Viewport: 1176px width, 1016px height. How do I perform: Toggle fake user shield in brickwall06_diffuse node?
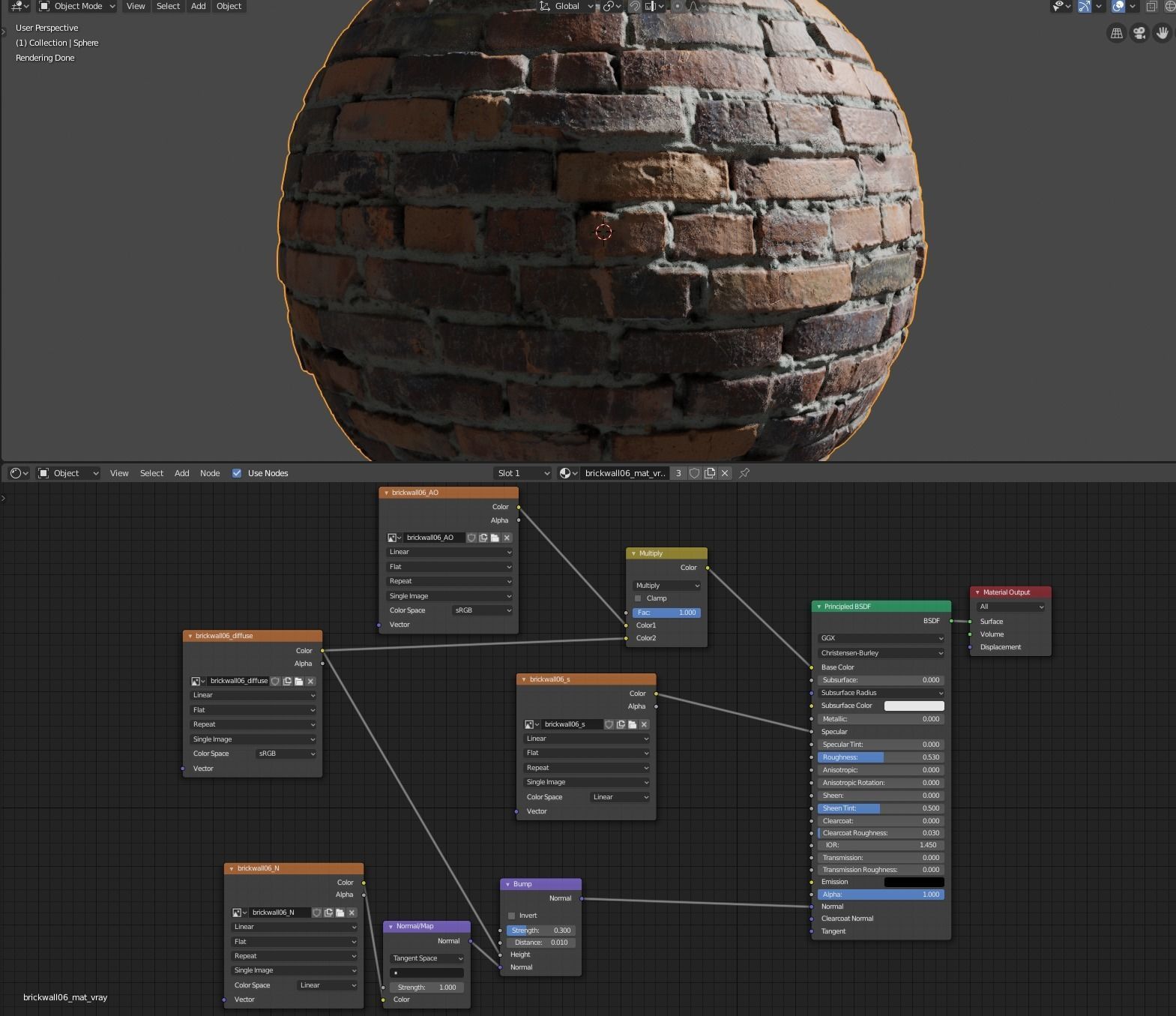coord(275,681)
